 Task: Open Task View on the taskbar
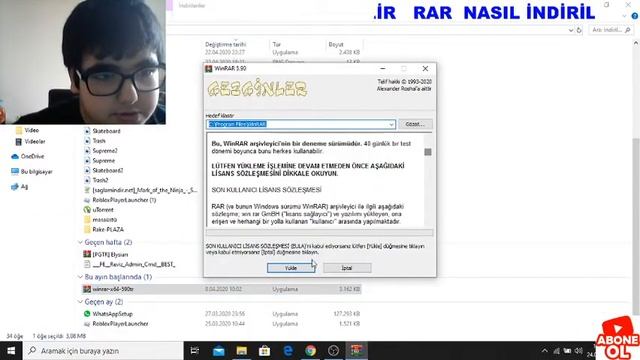pyautogui.click(x=195, y=351)
